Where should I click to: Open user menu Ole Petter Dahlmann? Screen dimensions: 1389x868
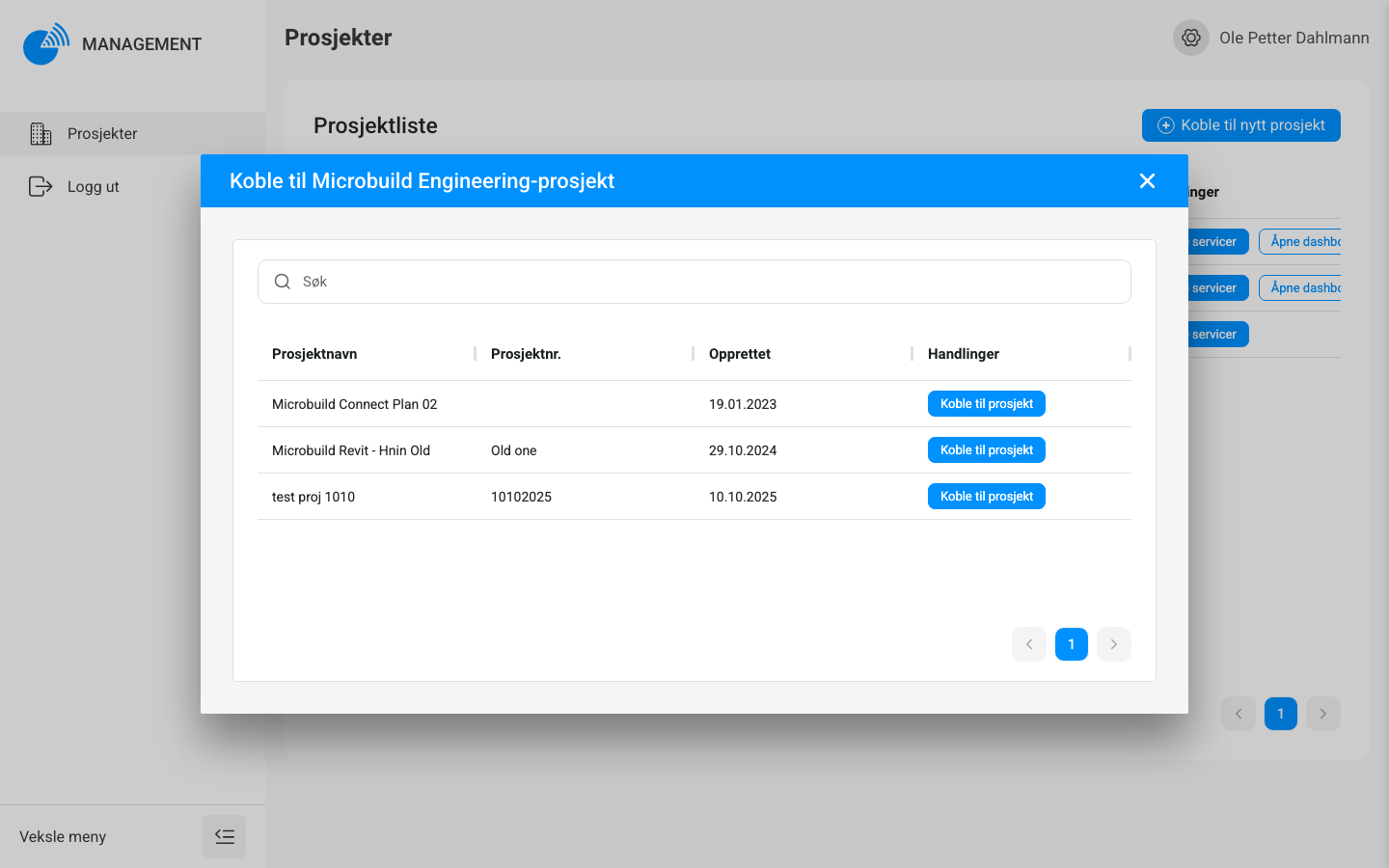(x=1294, y=38)
